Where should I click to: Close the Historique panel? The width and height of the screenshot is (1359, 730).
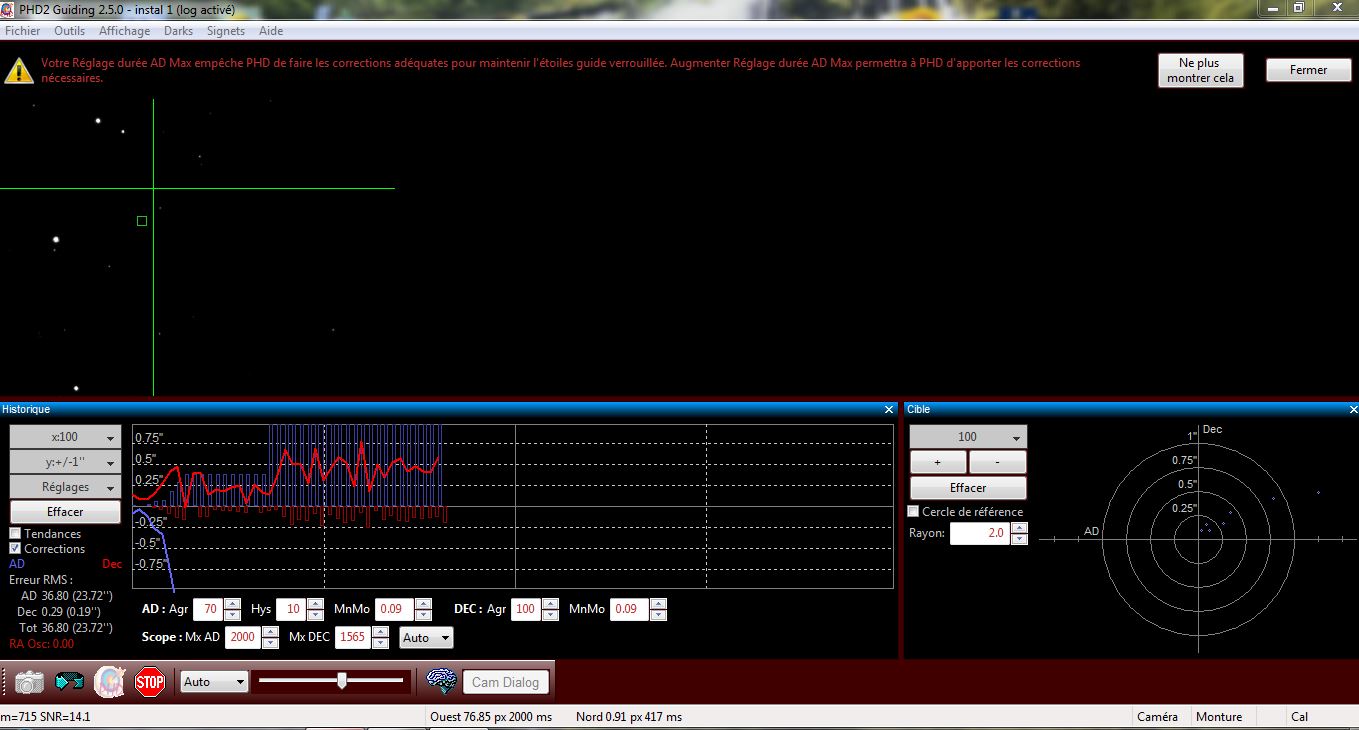pyautogui.click(x=889, y=409)
